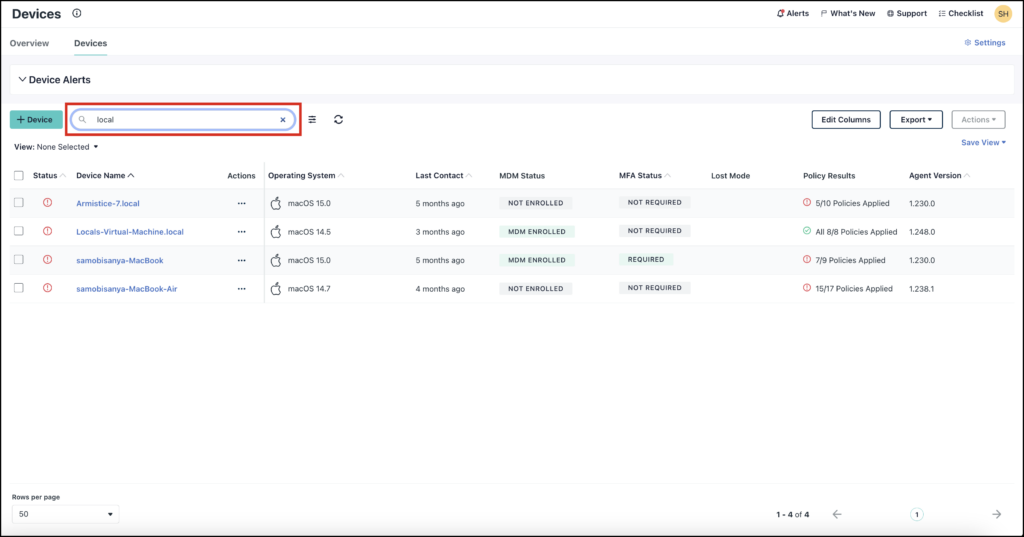Click the info icon next to Devices title

tap(78, 14)
